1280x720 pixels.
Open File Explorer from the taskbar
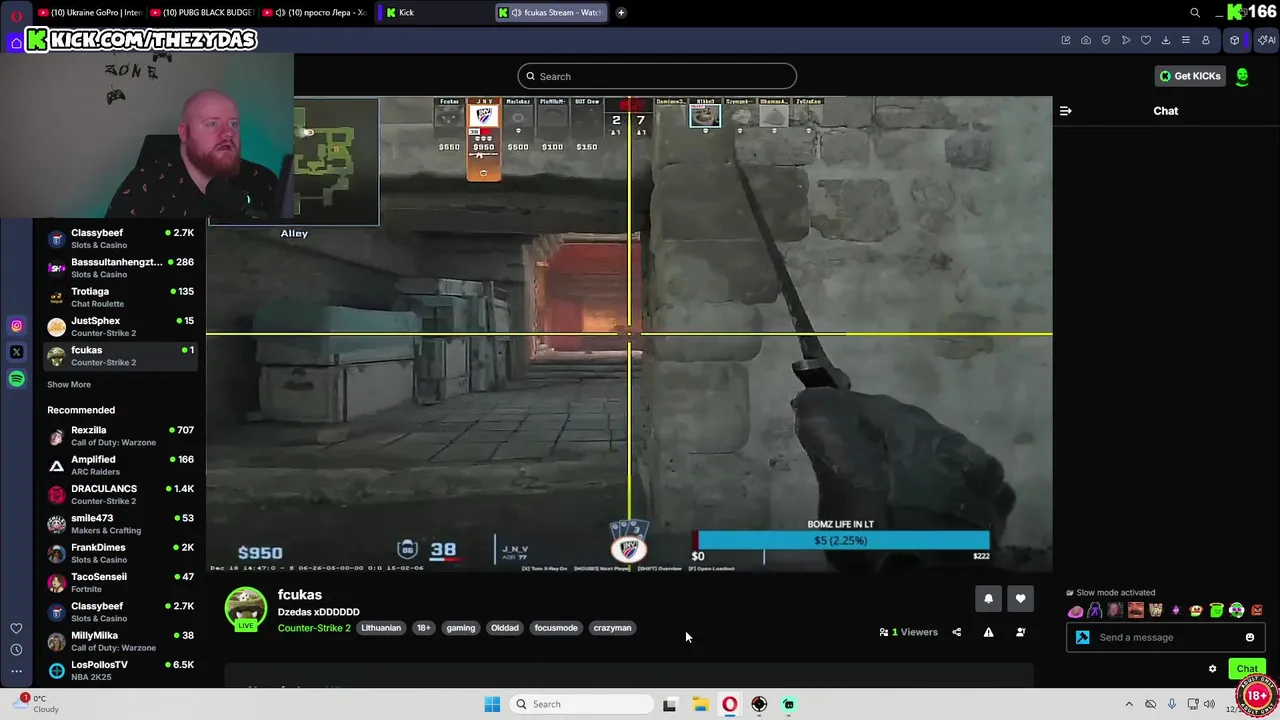(x=700, y=704)
